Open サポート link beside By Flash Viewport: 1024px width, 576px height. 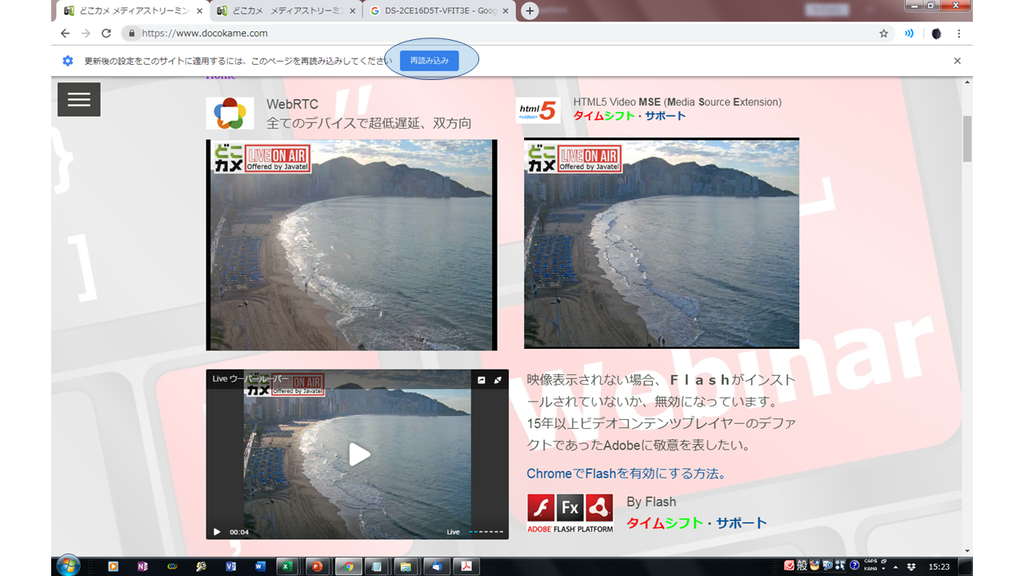click(741, 523)
